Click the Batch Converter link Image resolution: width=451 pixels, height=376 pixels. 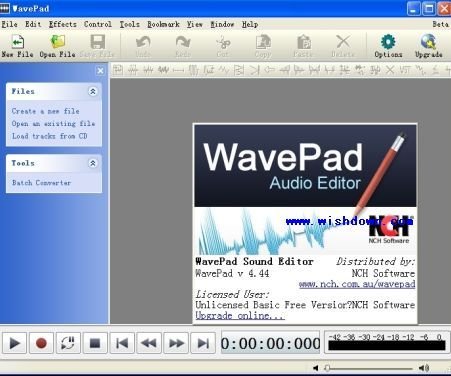pos(42,183)
